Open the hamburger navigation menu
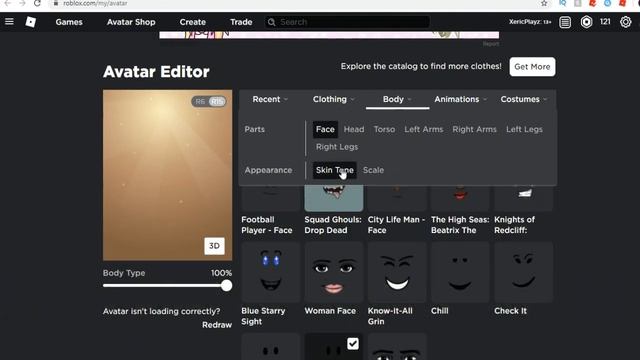 point(9,22)
